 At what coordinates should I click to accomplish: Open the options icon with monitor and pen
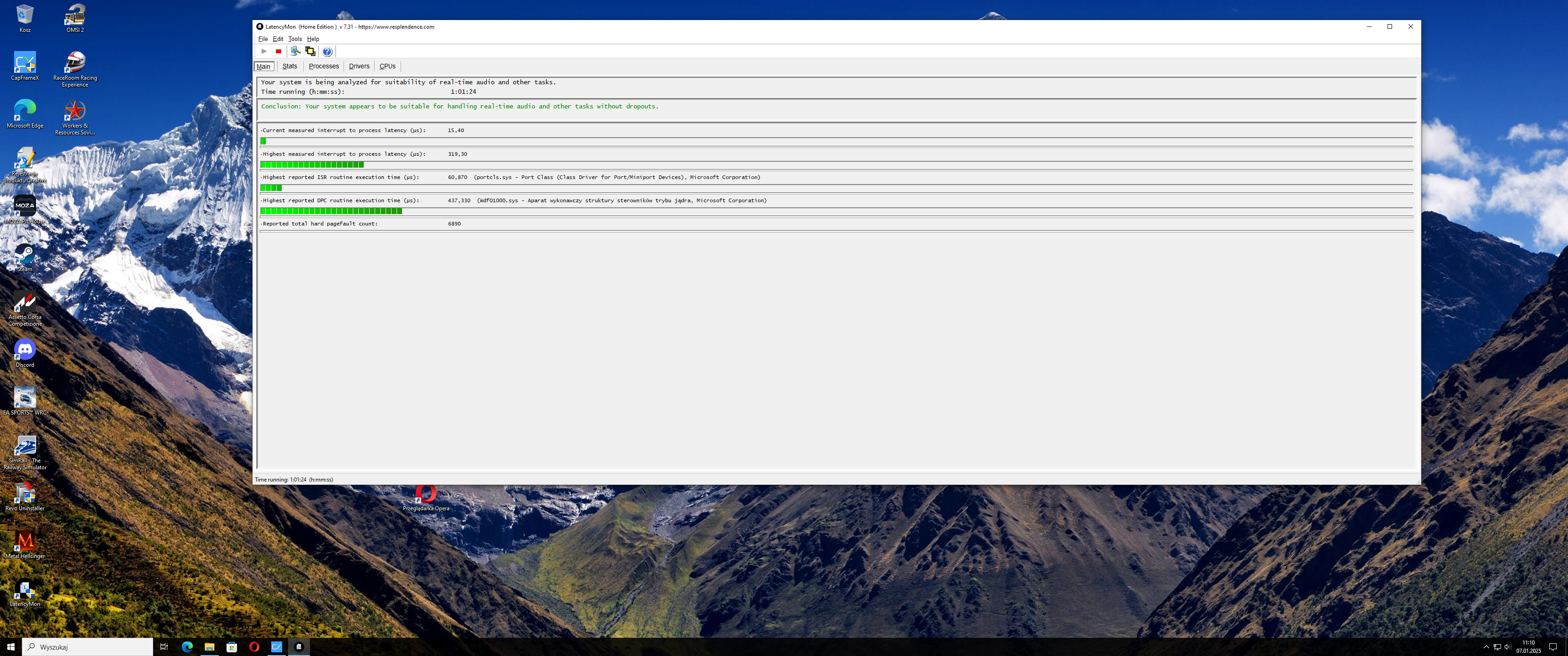pyautogui.click(x=295, y=51)
